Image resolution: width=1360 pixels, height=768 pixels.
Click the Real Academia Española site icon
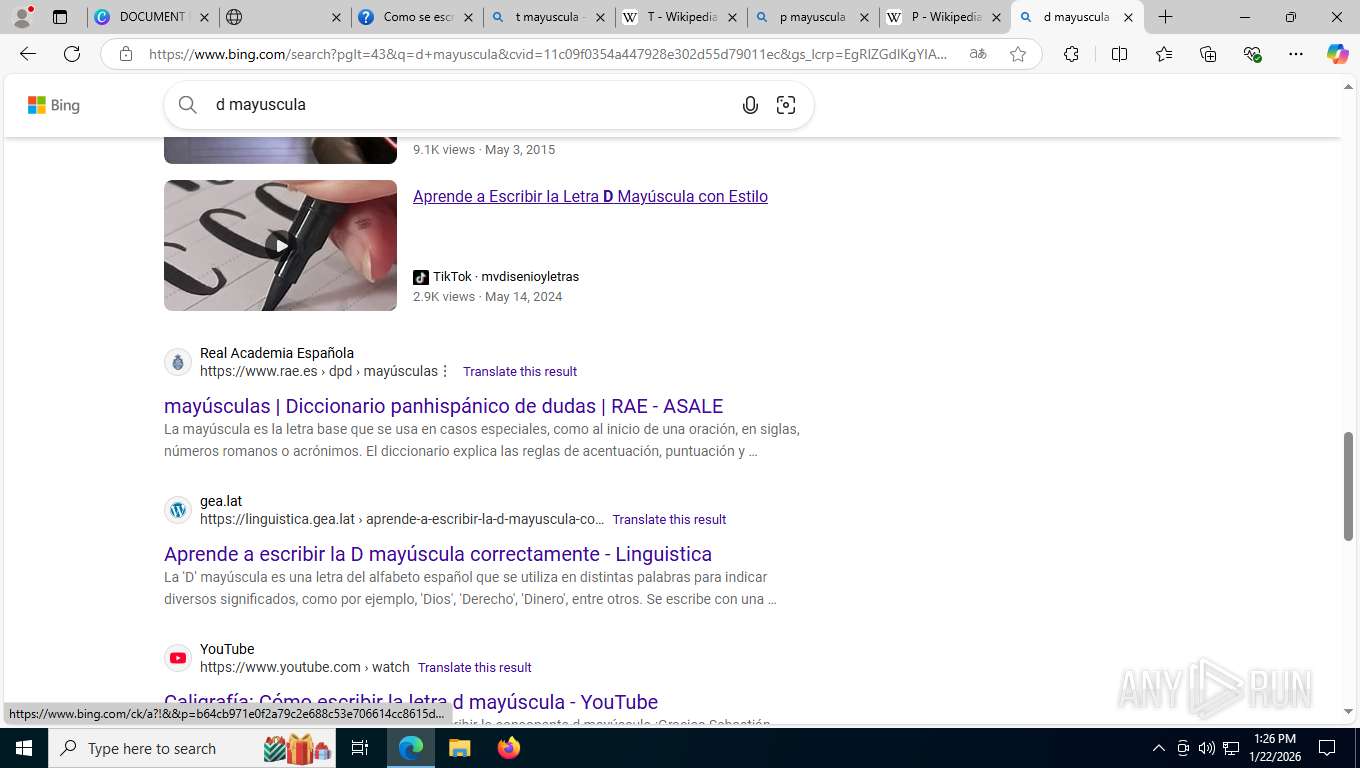coord(178,362)
